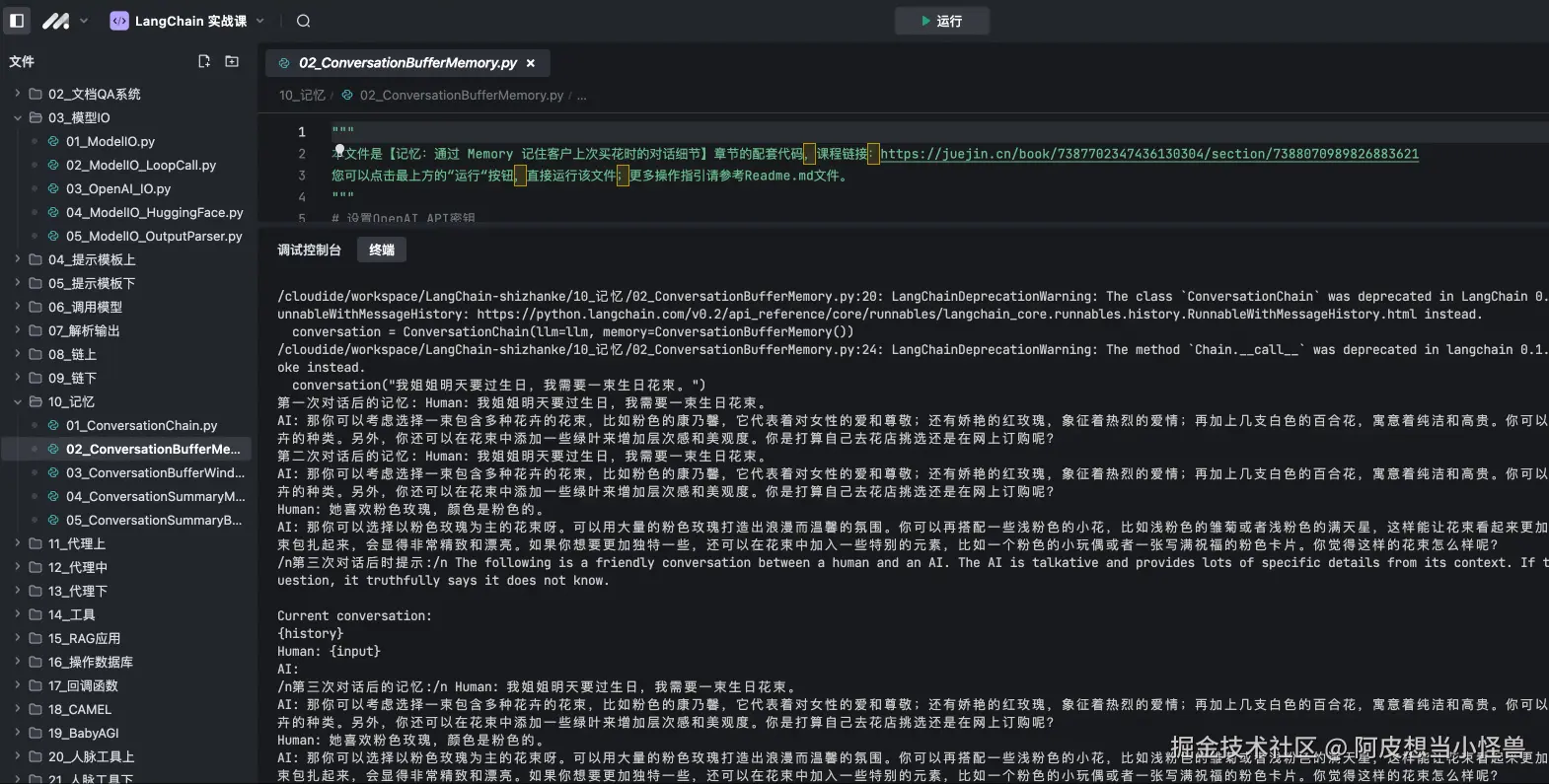Collapse the 03_模型IO folder
This screenshot has width=1549, height=784.
coord(18,117)
